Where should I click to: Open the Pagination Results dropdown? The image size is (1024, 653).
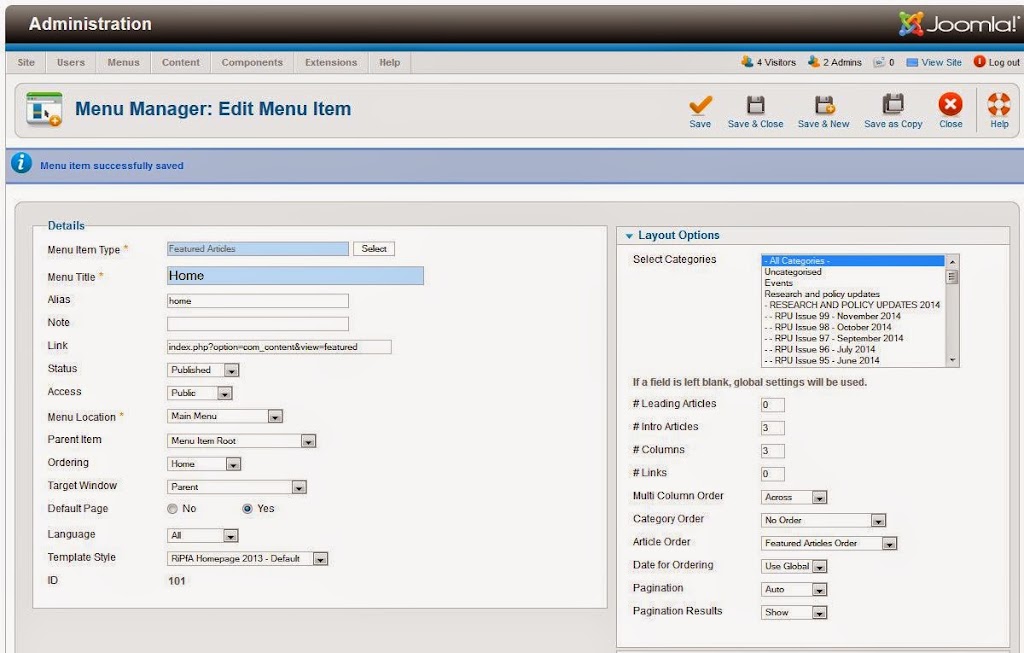click(x=794, y=613)
